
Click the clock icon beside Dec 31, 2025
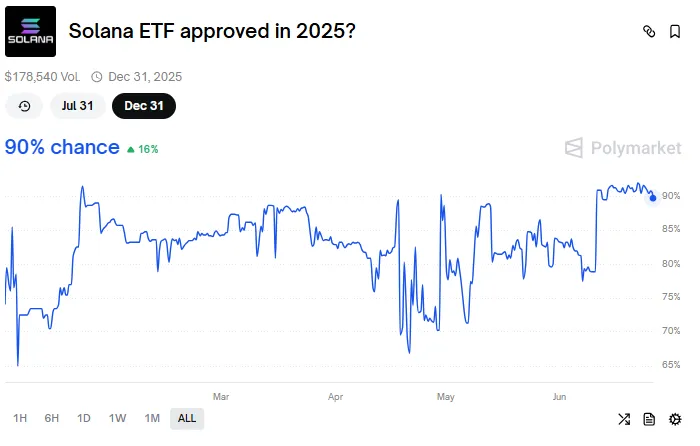point(97,76)
